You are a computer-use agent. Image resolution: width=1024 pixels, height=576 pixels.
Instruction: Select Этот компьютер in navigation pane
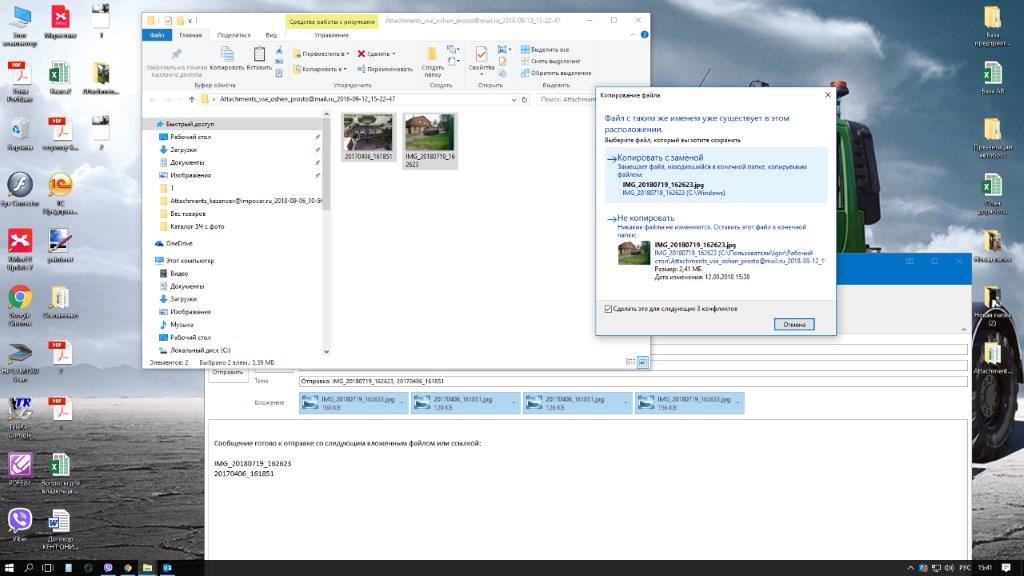point(189,261)
